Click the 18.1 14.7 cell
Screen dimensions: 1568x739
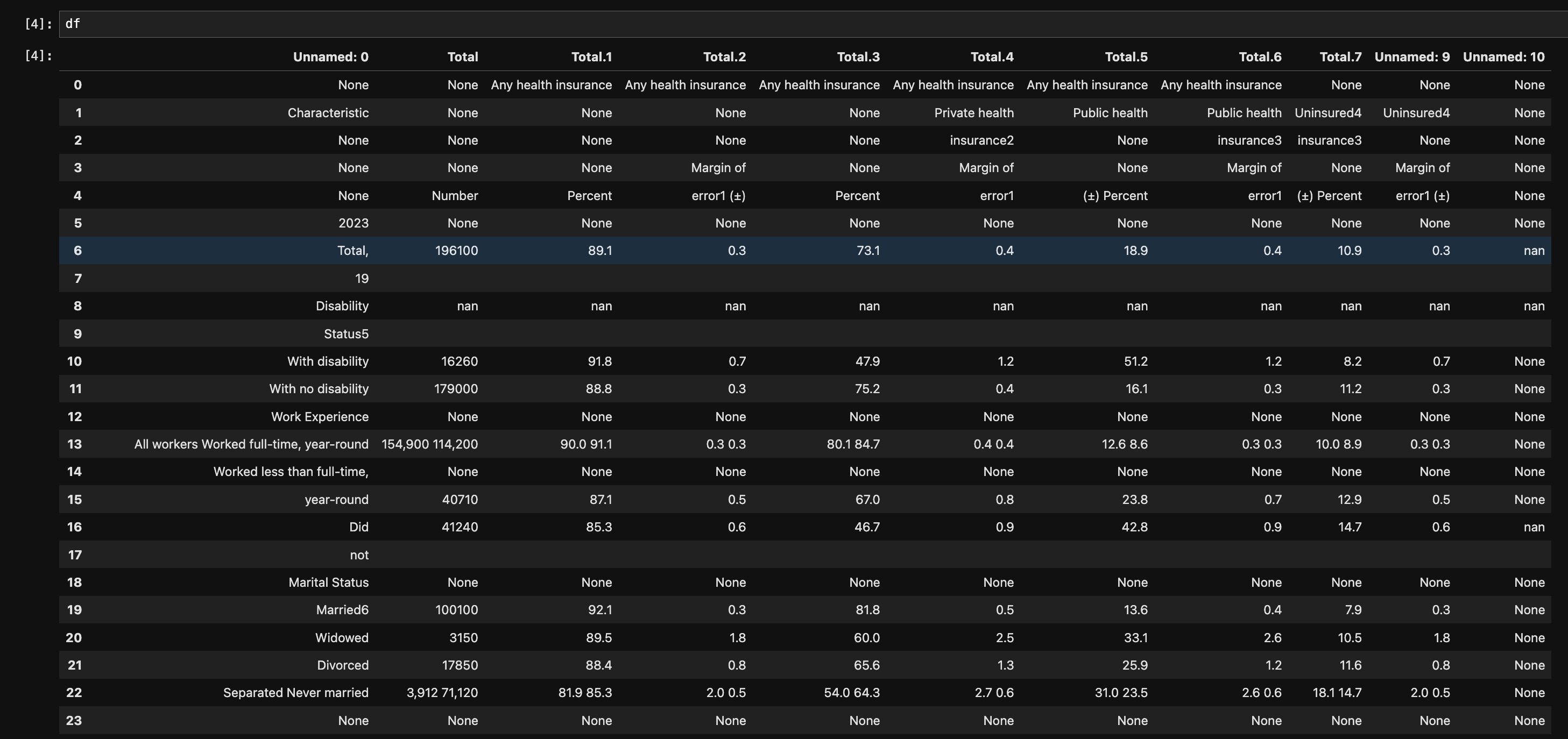click(x=1337, y=693)
